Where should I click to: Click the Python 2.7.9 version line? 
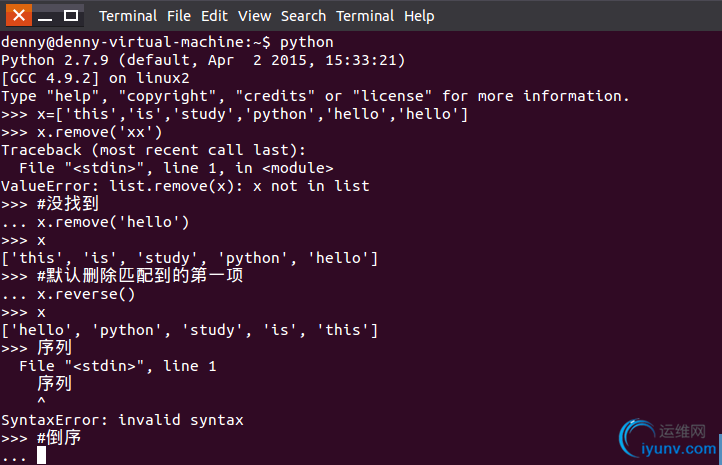tap(203, 60)
